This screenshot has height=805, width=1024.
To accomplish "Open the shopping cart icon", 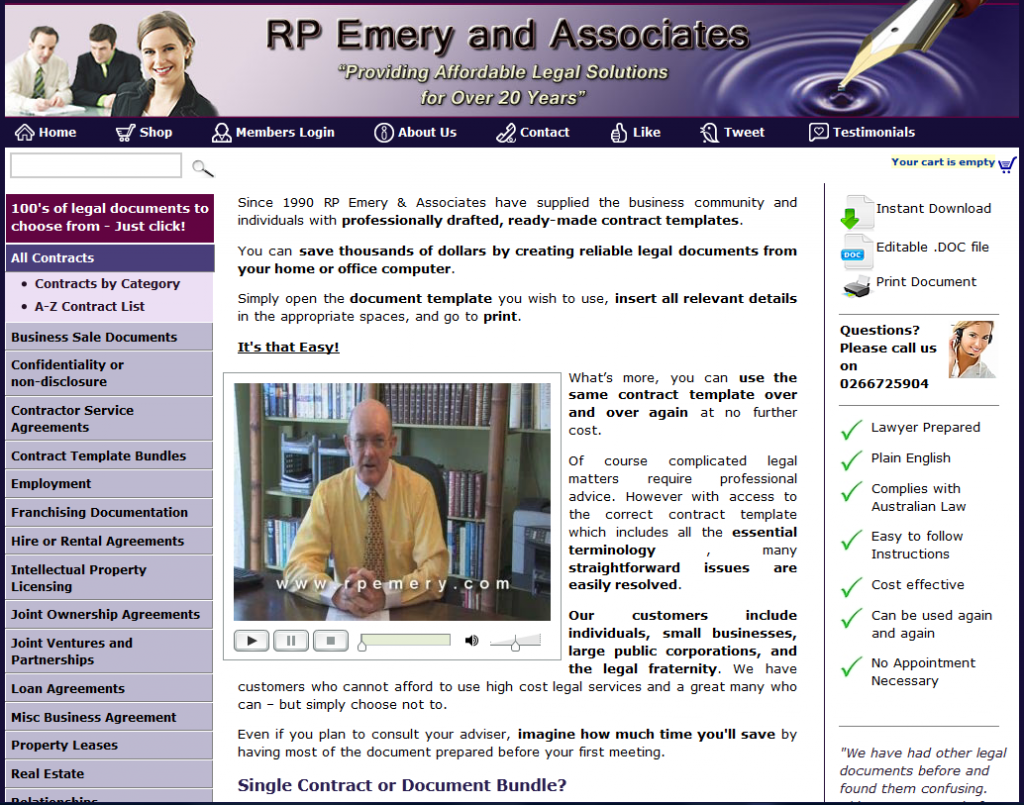I will (1007, 164).
